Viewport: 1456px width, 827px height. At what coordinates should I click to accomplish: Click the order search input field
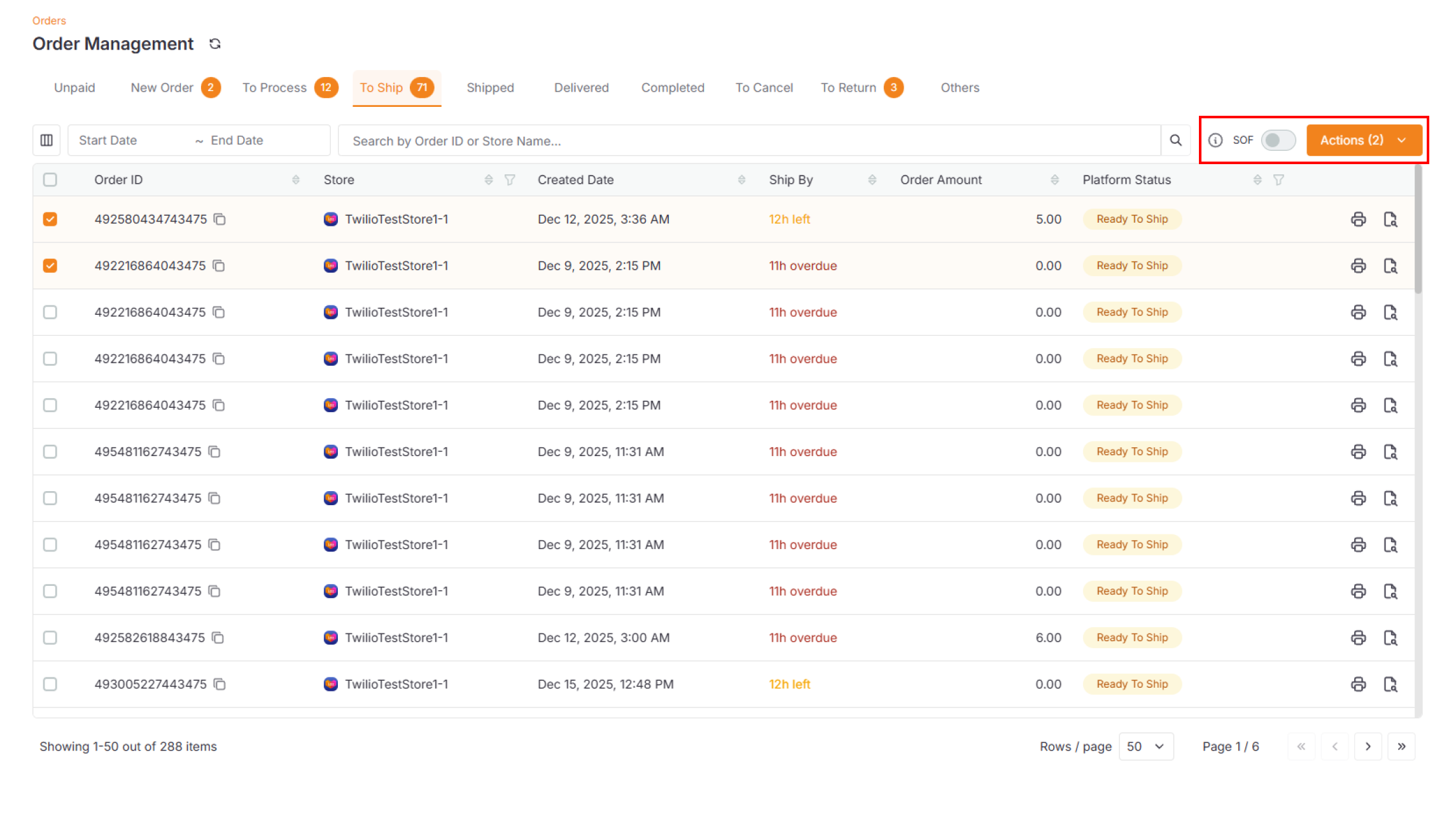coord(748,141)
